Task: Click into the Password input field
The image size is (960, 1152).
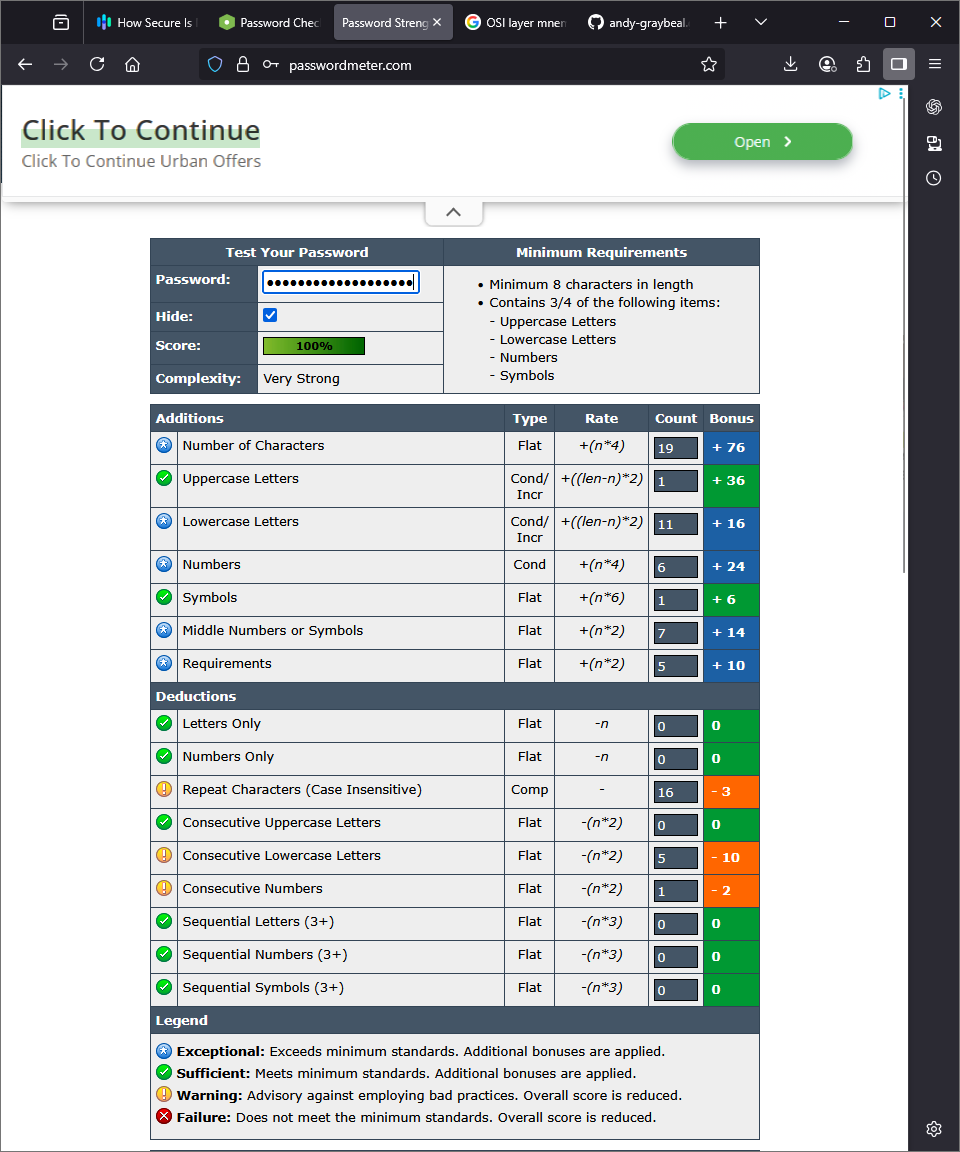Action: coord(338,283)
